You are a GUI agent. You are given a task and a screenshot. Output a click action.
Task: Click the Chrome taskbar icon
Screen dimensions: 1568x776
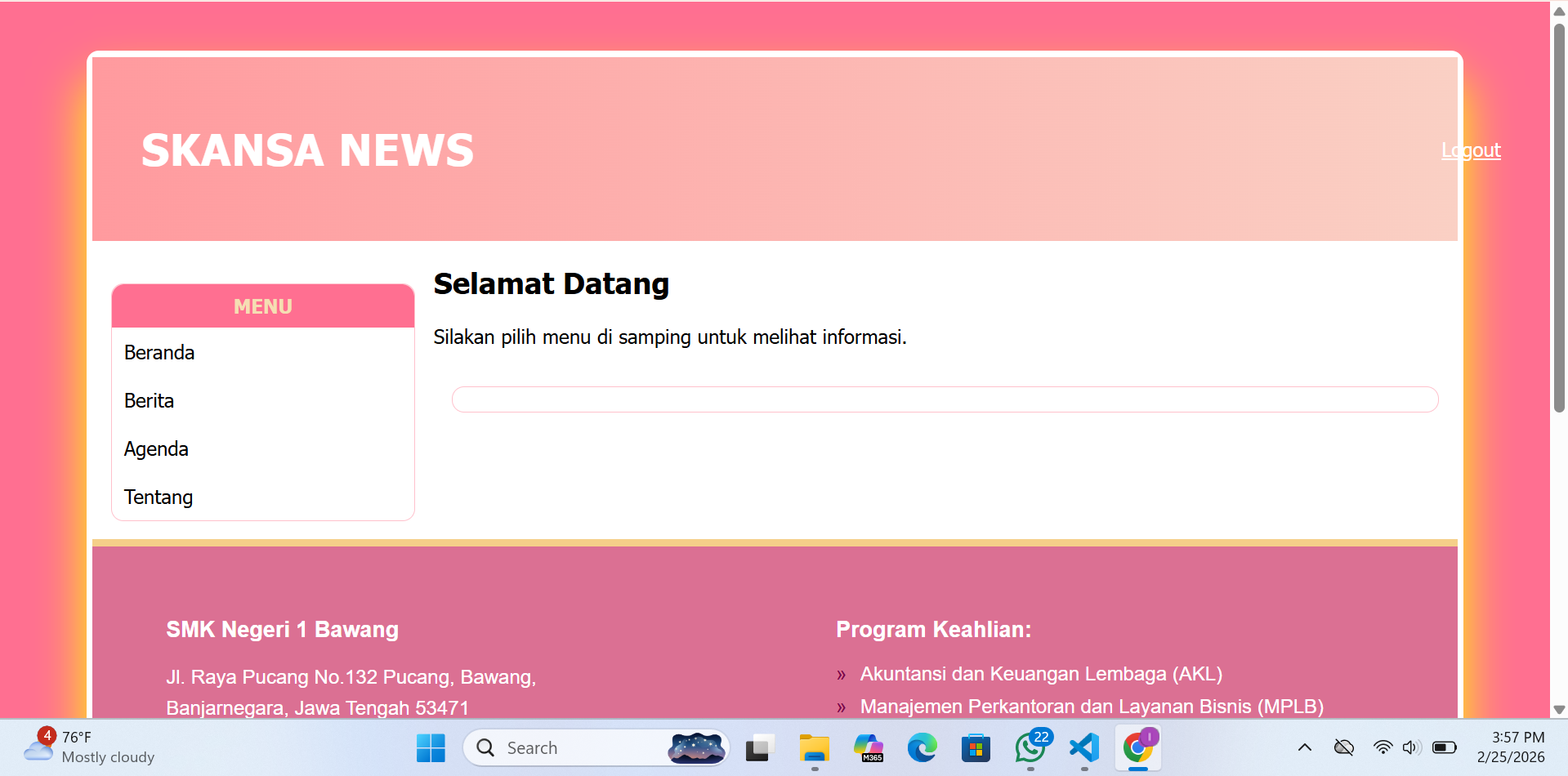1138,747
